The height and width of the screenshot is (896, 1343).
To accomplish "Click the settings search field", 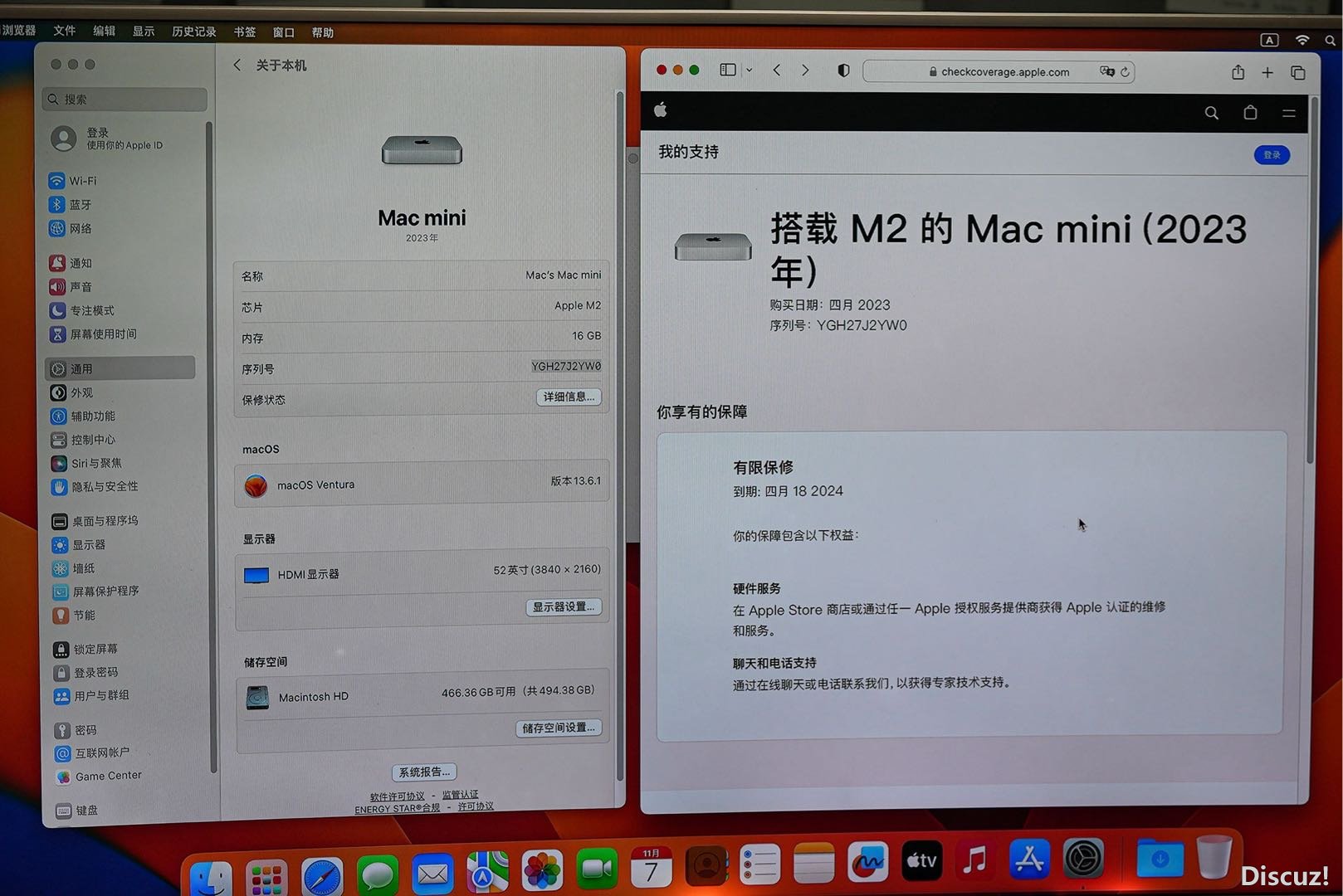I will point(125,100).
